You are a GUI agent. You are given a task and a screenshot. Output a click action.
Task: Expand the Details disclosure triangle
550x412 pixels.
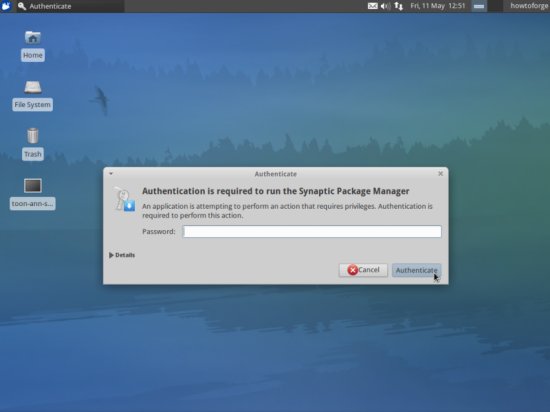click(111, 255)
